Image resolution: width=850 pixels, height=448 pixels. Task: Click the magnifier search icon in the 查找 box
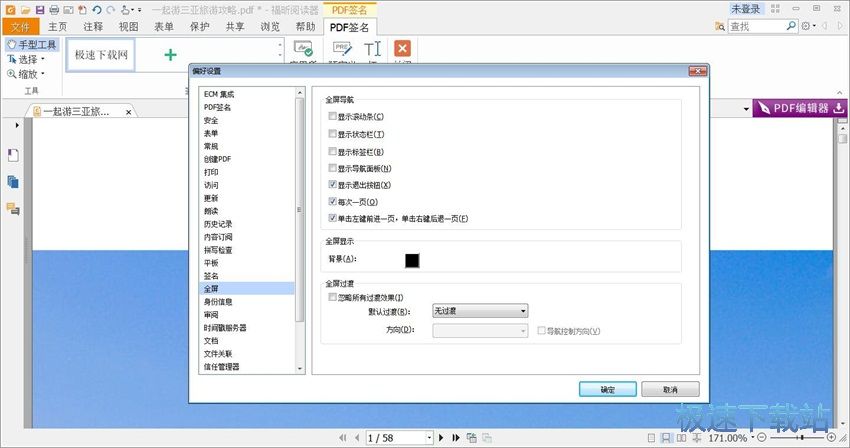tap(791, 25)
